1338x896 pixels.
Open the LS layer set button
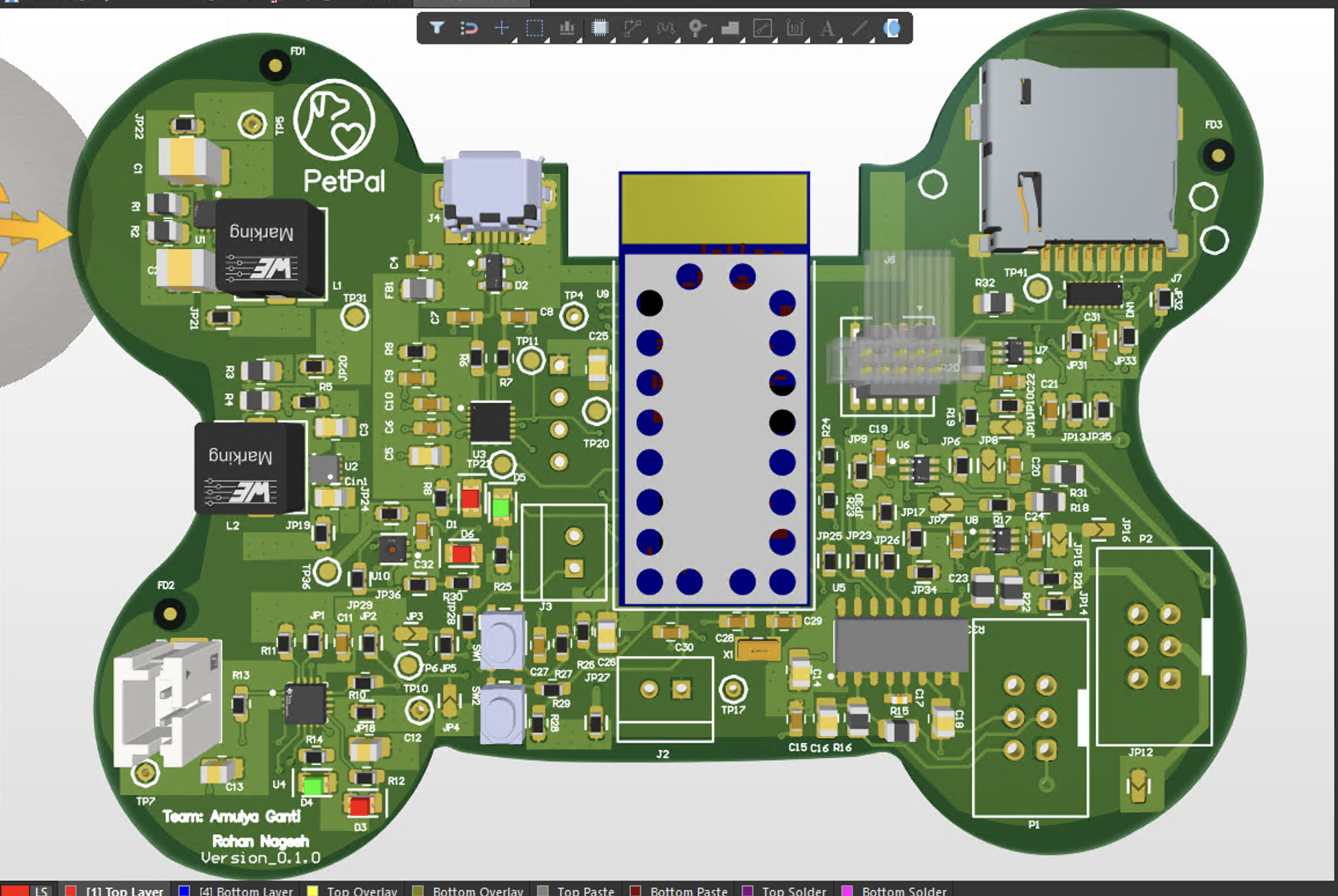coord(41,890)
